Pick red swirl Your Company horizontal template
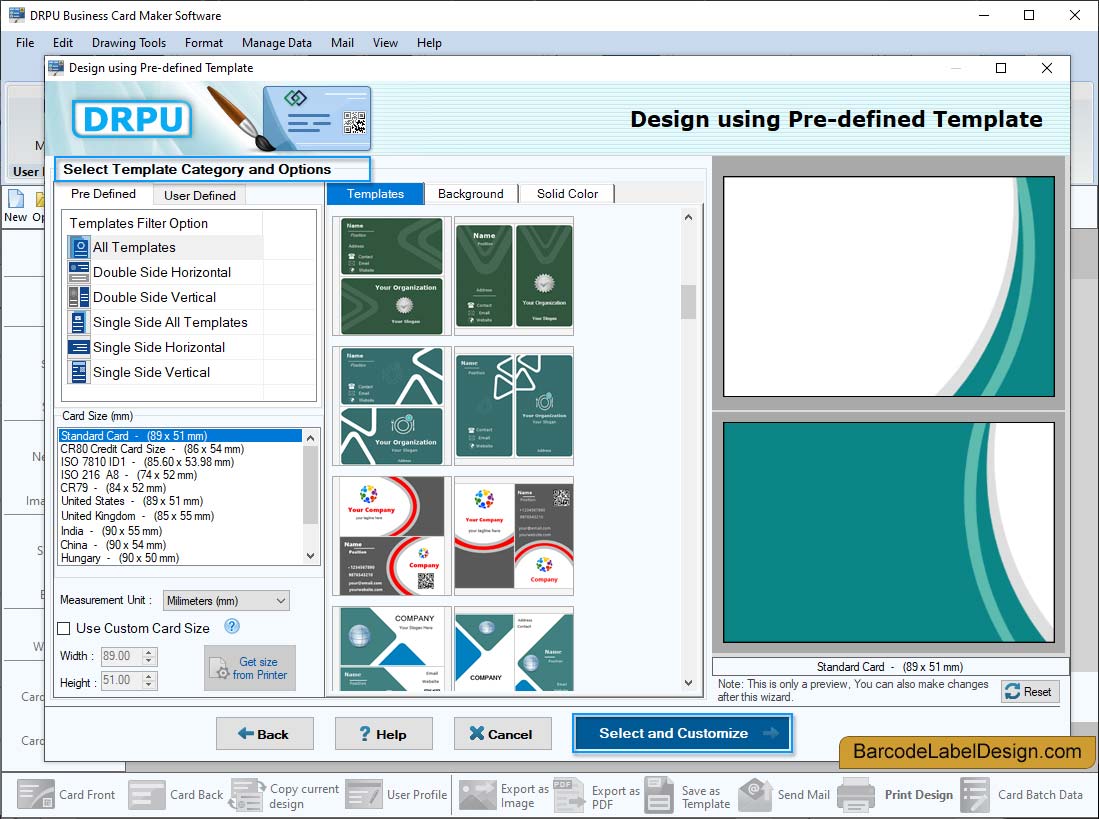This screenshot has width=1099, height=819. tap(392, 536)
